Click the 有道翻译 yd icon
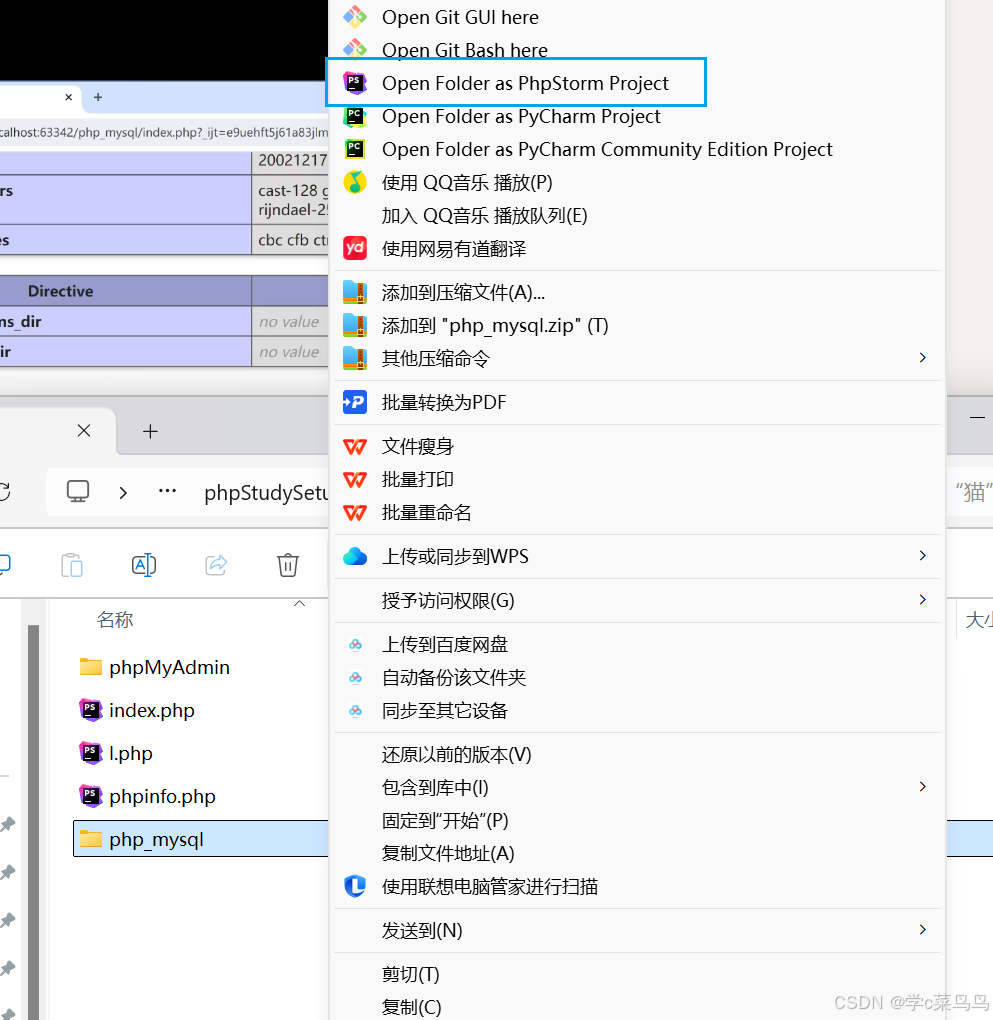This screenshot has height=1020, width=993. [x=355, y=248]
